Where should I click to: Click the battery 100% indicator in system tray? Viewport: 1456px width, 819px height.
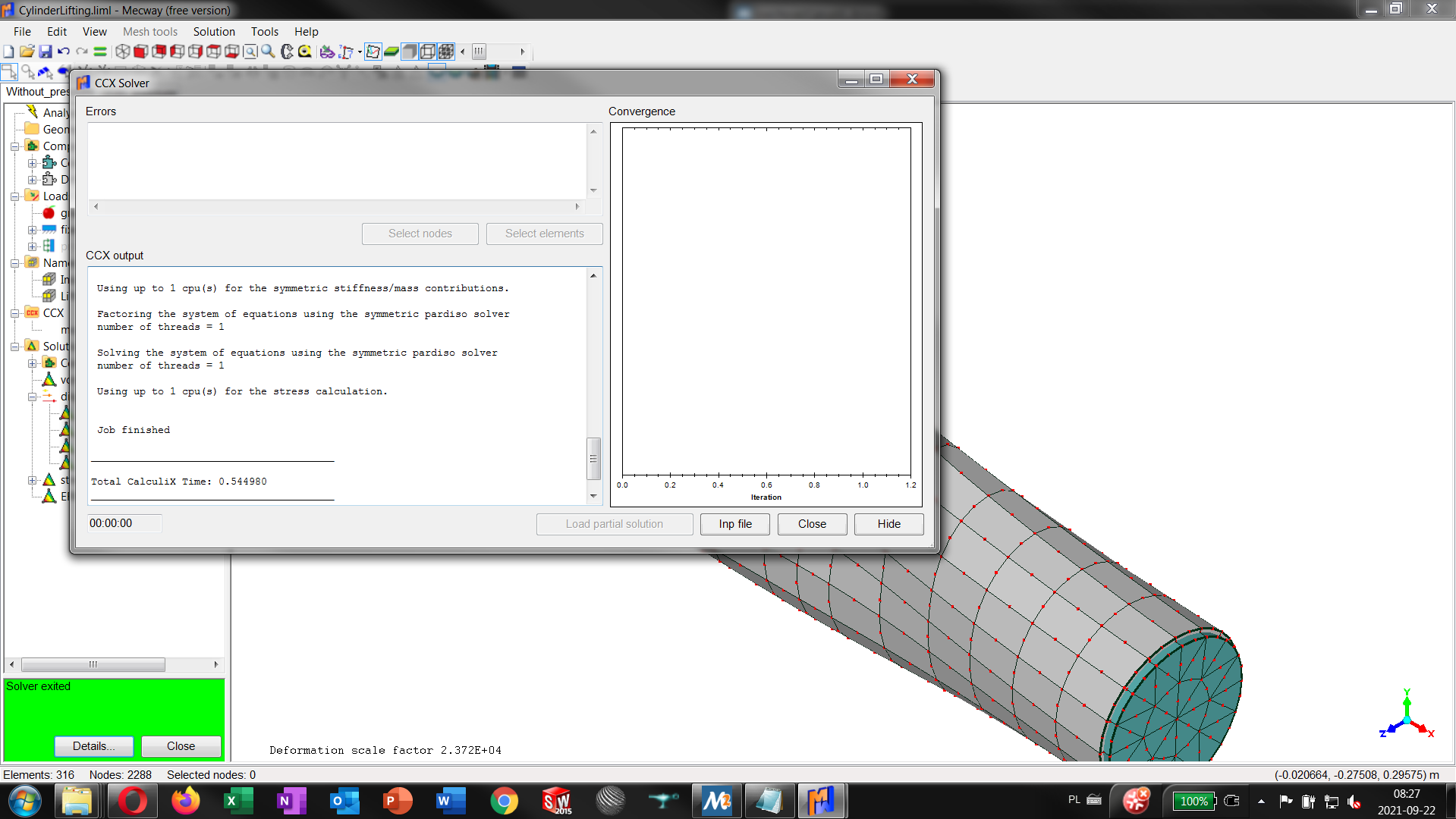pyautogui.click(x=1194, y=801)
